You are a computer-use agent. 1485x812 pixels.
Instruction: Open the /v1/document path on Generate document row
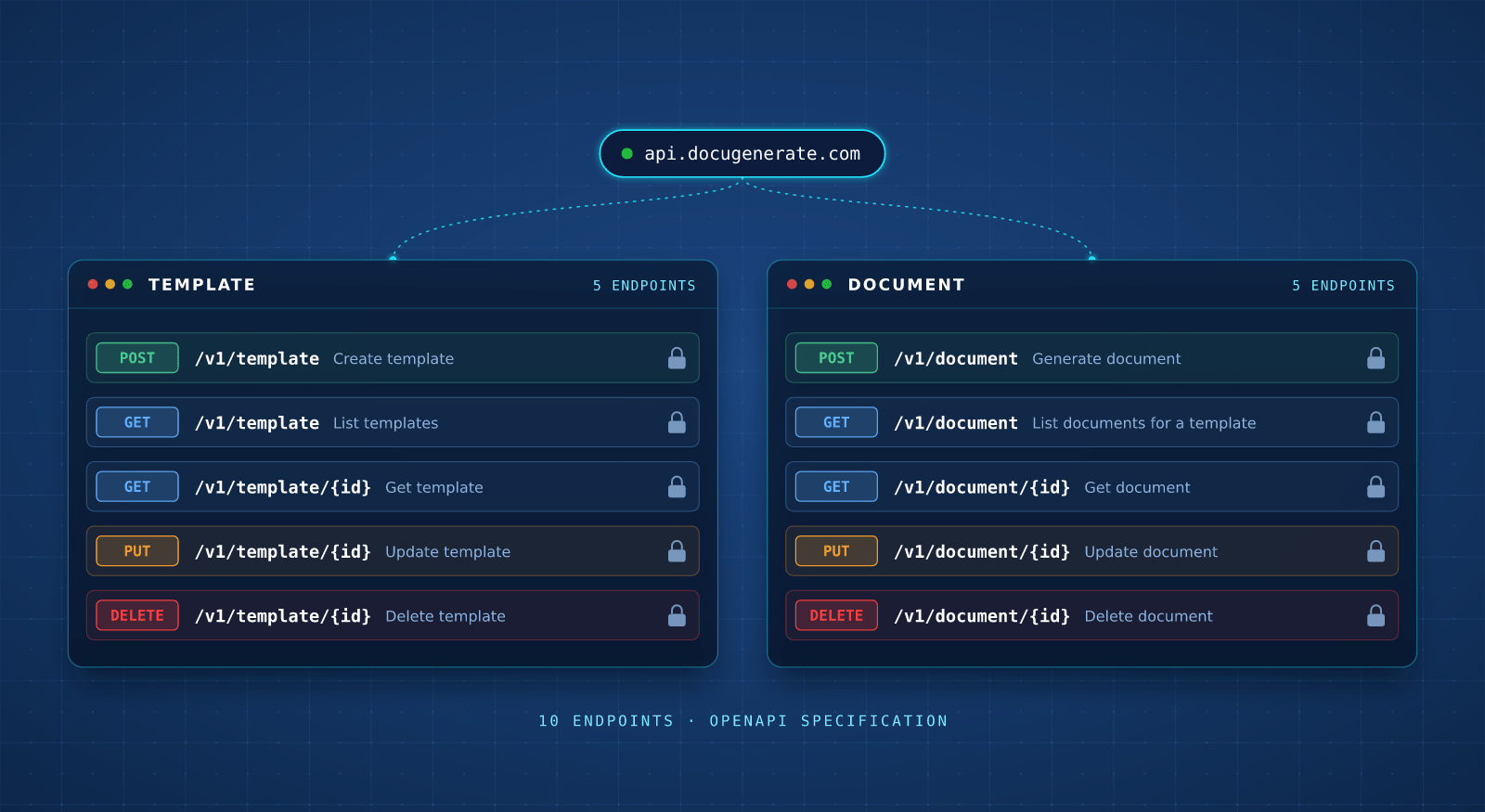click(x=956, y=359)
